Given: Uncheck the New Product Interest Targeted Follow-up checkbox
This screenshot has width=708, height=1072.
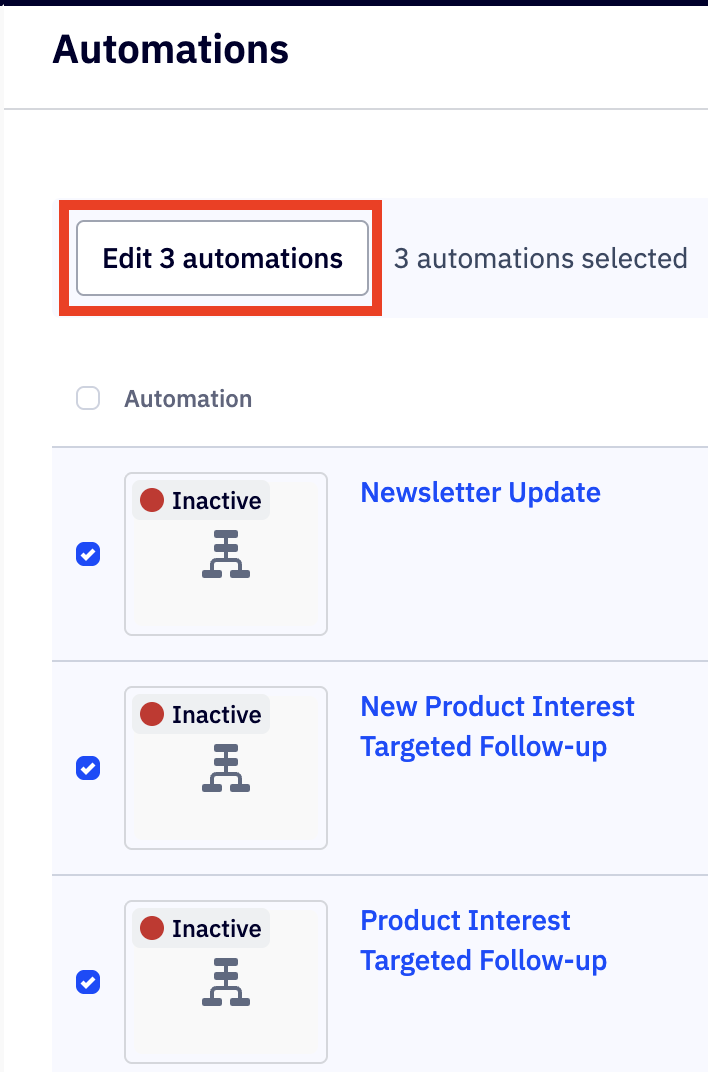Looking at the screenshot, I should (88, 768).
